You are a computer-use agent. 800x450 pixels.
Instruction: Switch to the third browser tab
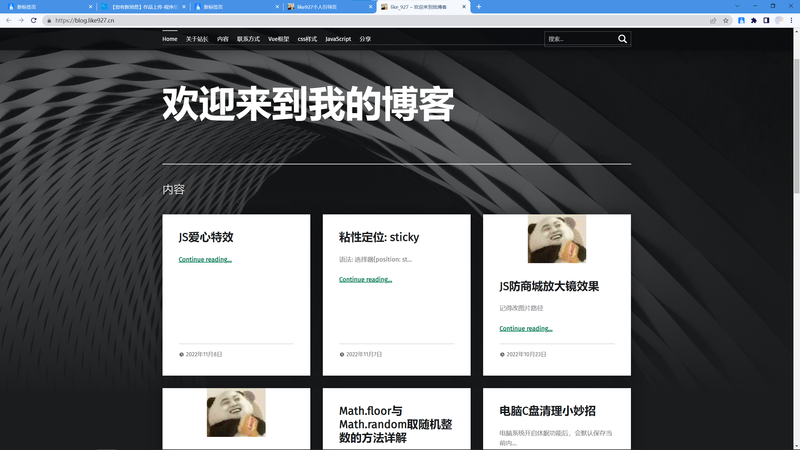point(237,7)
